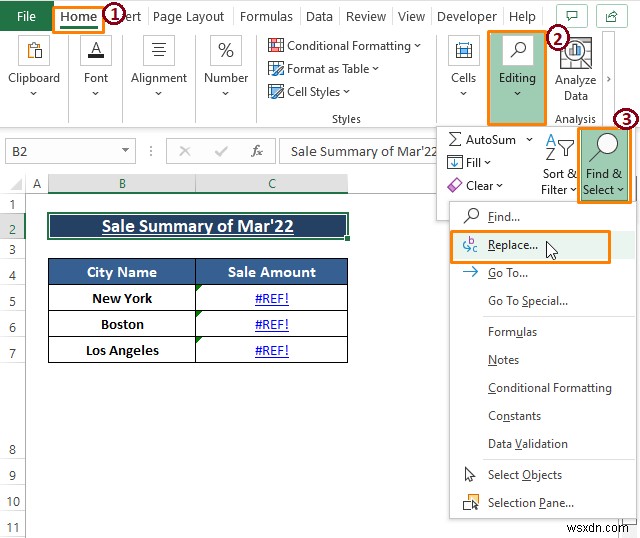Viewport: 640px width, 538px height.
Task: Click the Font group icon
Action: point(96,51)
